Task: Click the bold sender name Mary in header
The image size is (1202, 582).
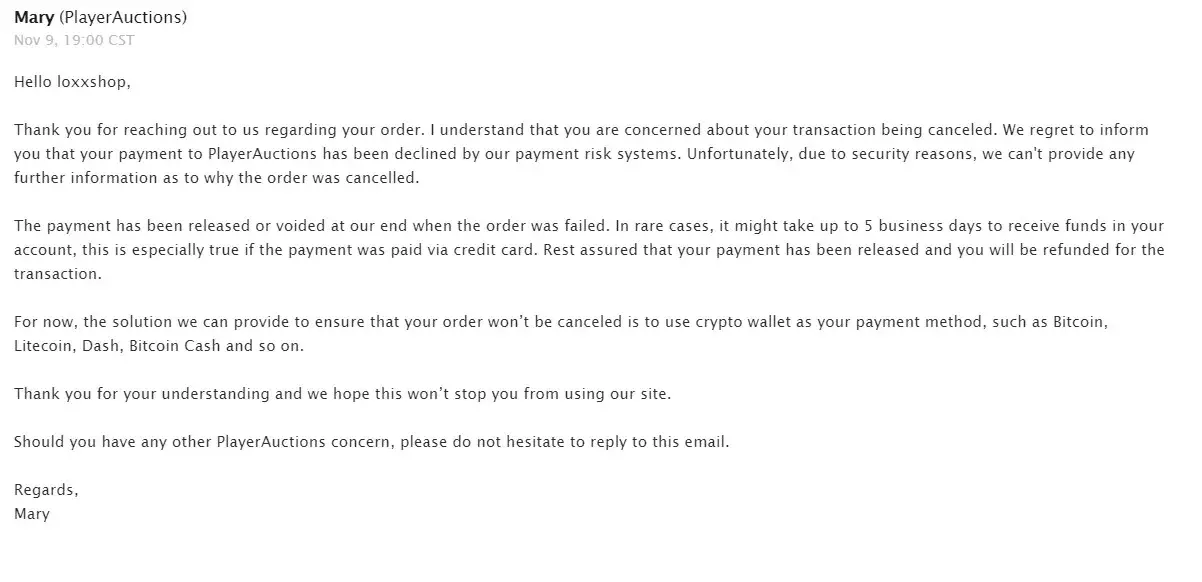Action: pyautogui.click(x=34, y=18)
